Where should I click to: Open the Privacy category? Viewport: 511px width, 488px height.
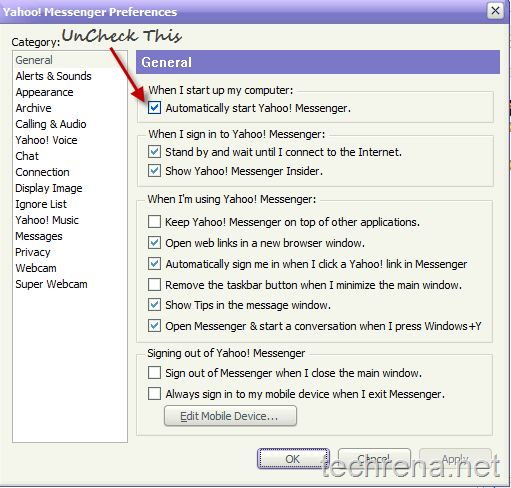(33, 252)
